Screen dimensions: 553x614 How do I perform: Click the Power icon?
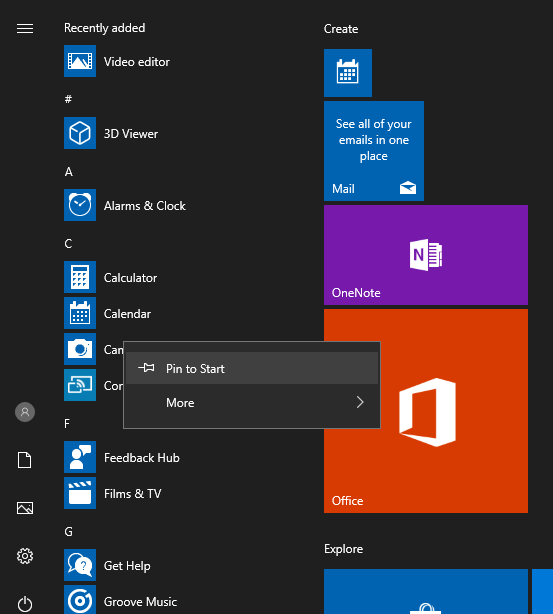pyautogui.click(x=25, y=604)
